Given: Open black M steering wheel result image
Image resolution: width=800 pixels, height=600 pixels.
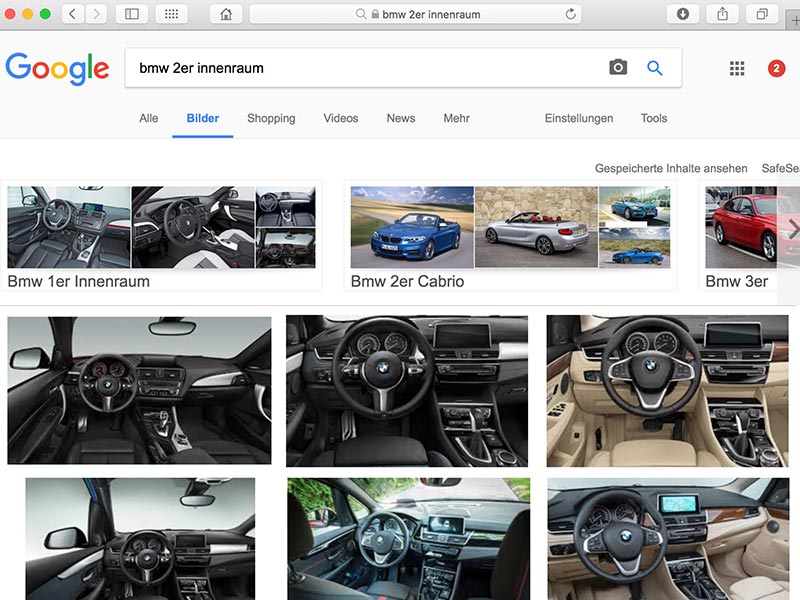Looking at the screenshot, I should coord(407,391).
